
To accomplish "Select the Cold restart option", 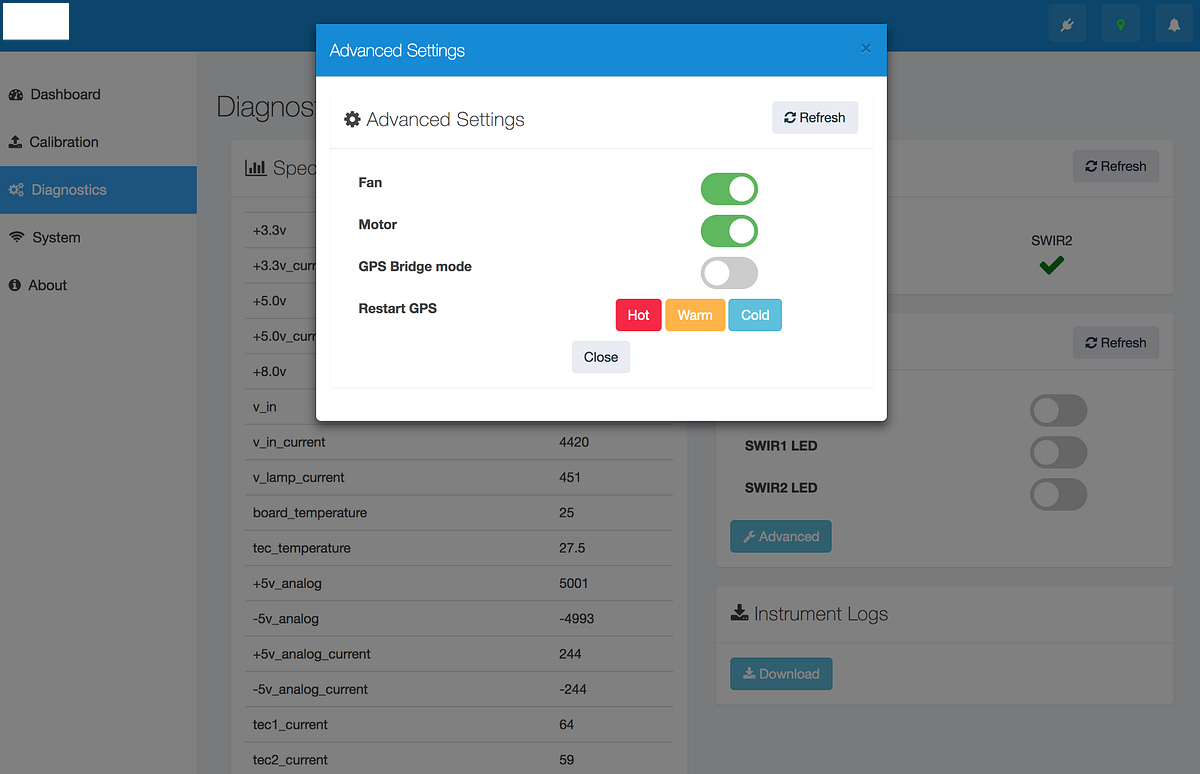I will coord(755,314).
